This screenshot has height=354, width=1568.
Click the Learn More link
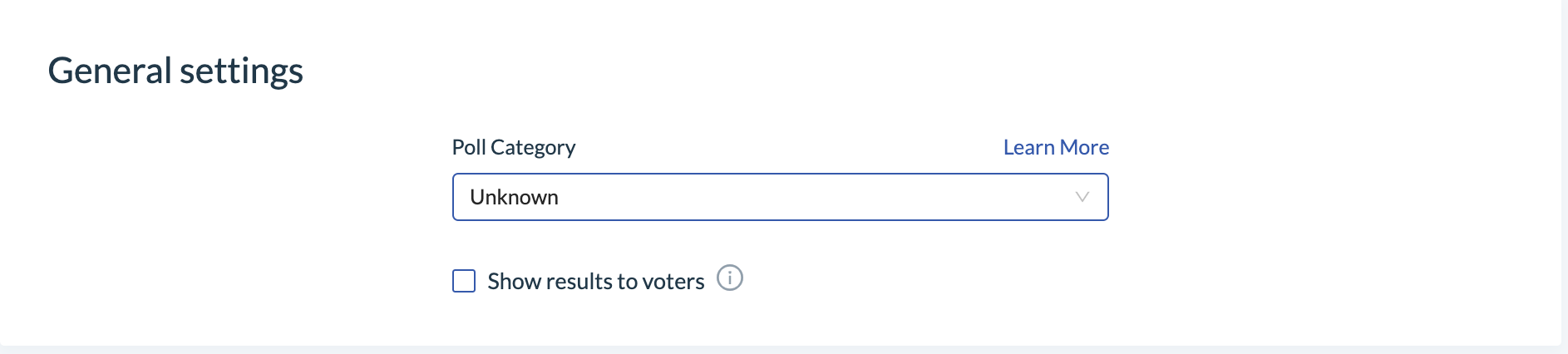pos(1056,147)
